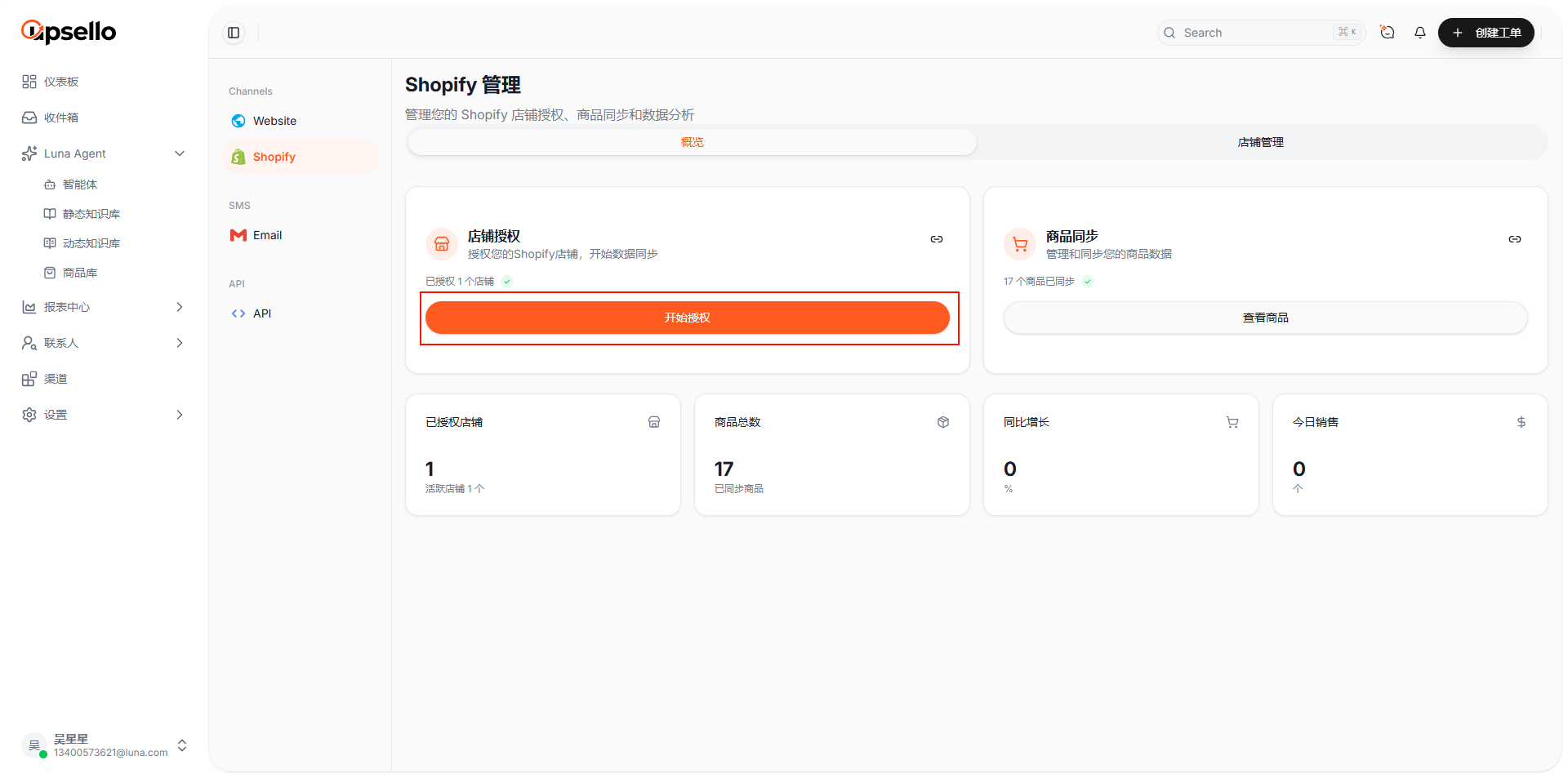The height and width of the screenshot is (778, 1568).
Task: Click the Shopify 管理 page heading
Action: [463, 85]
